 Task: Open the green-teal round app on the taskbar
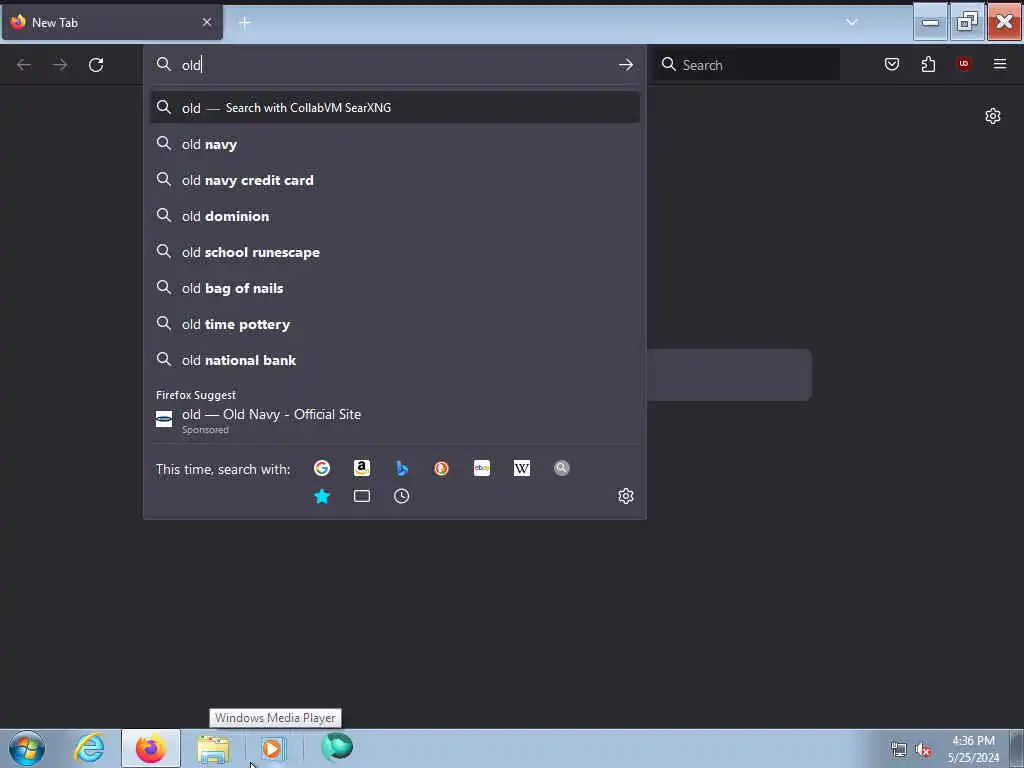click(x=337, y=747)
